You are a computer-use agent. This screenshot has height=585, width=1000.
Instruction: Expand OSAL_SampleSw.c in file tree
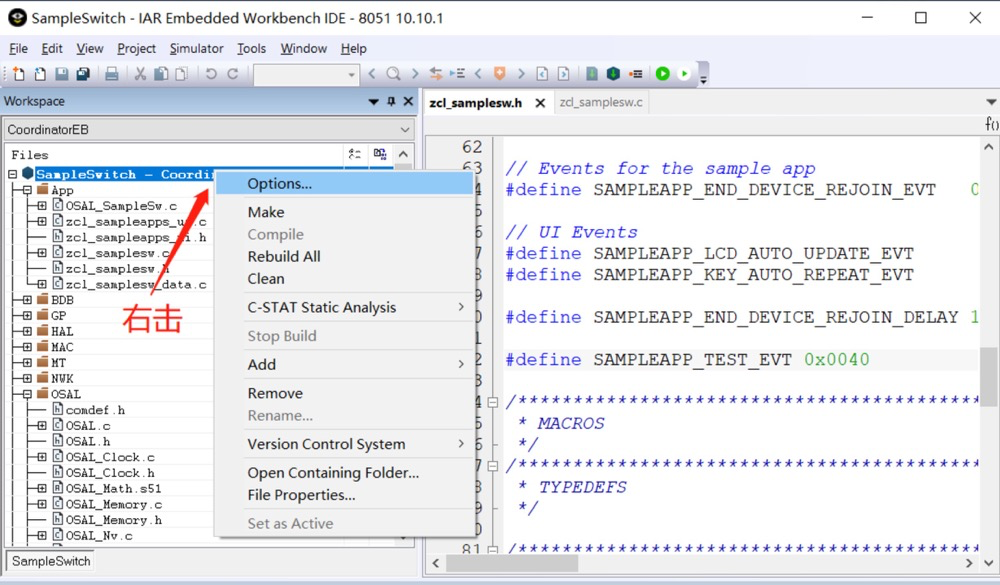click(x=42, y=205)
